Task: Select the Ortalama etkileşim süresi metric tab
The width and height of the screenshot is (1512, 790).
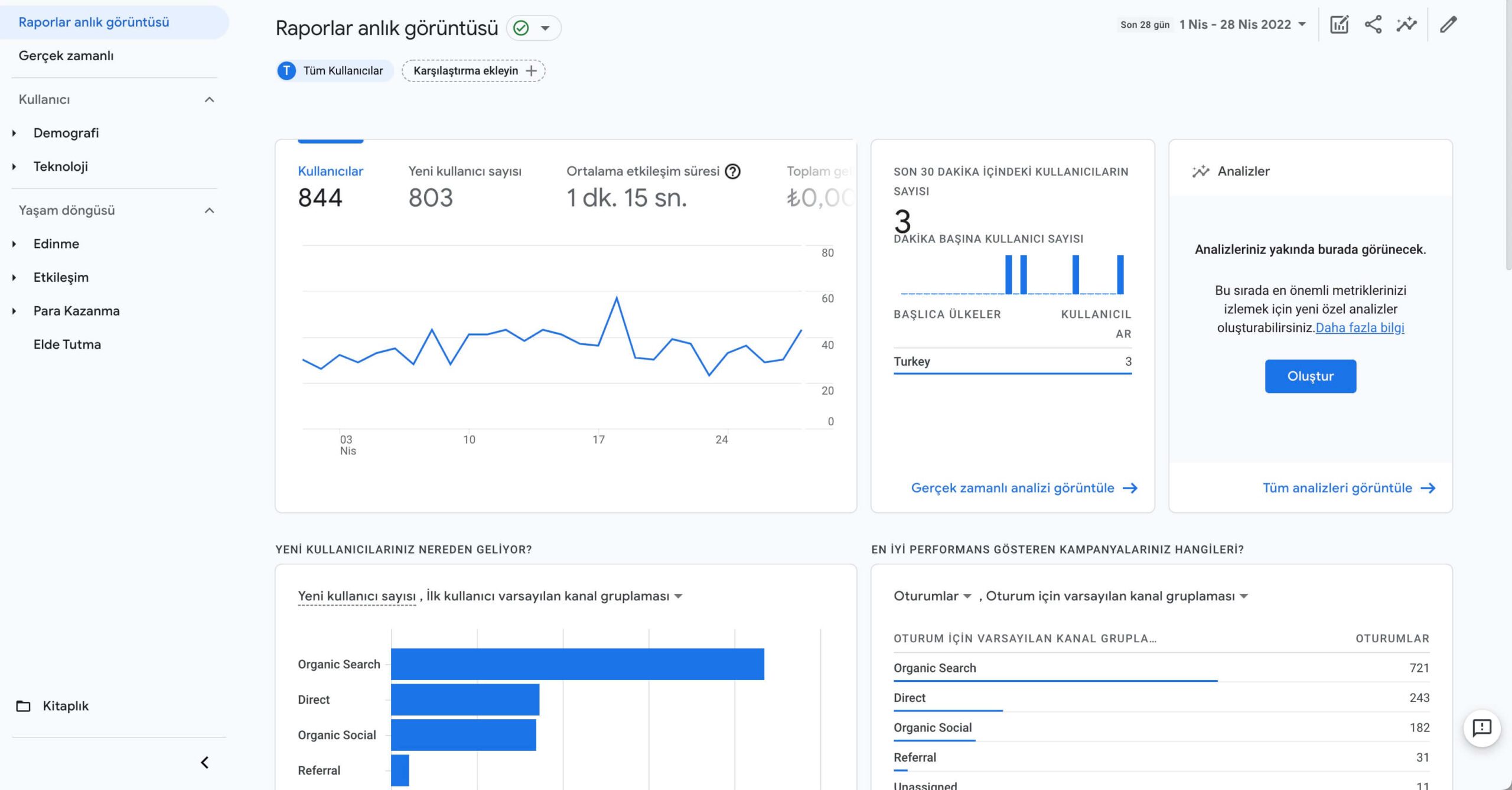Action: click(x=653, y=188)
